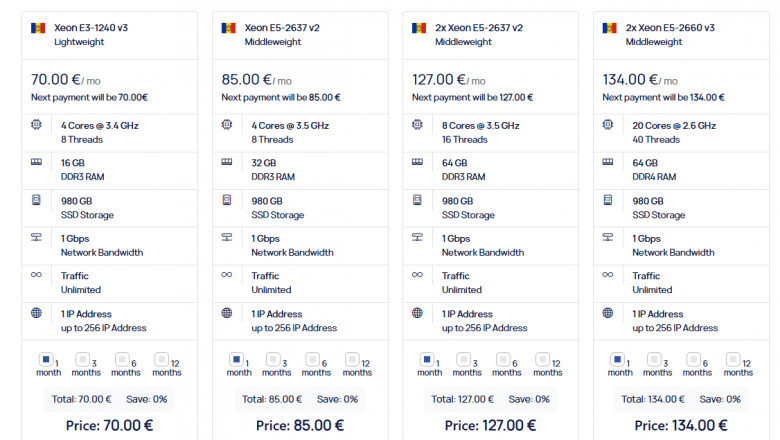Open the 2x Xeon E5-2660 v3 server title
The height and width of the screenshot is (440, 780).
[x=670, y=28]
